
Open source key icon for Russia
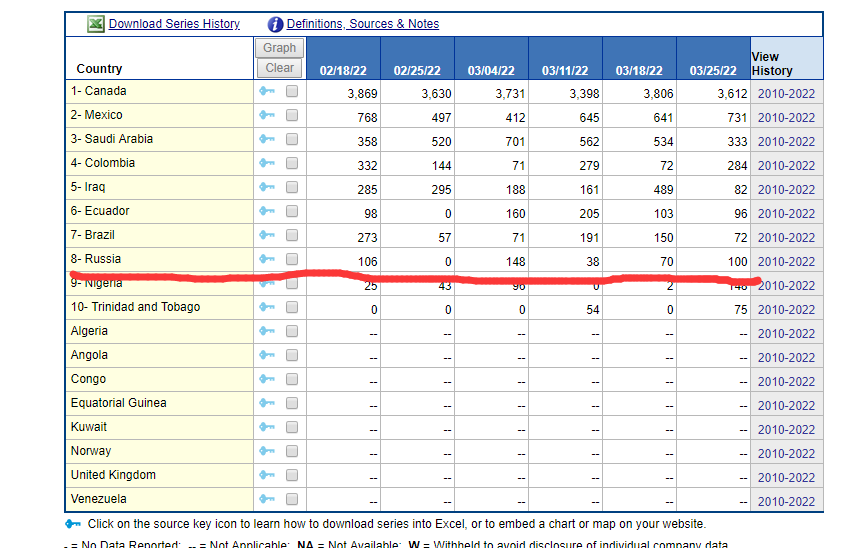267,259
